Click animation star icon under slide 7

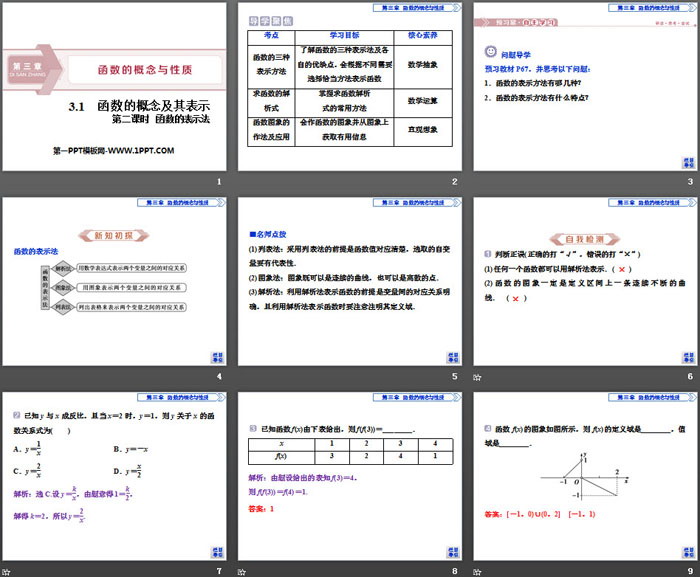click(9, 570)
